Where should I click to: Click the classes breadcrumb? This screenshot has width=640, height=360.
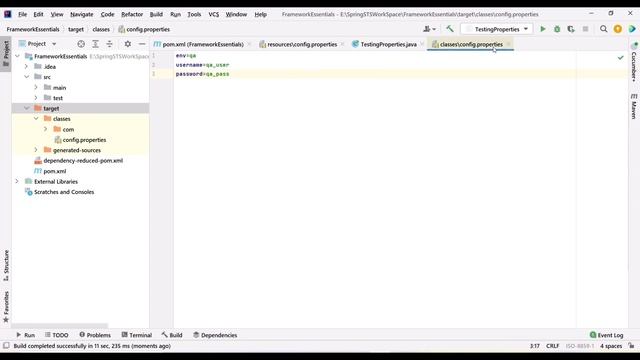(101, 29)
